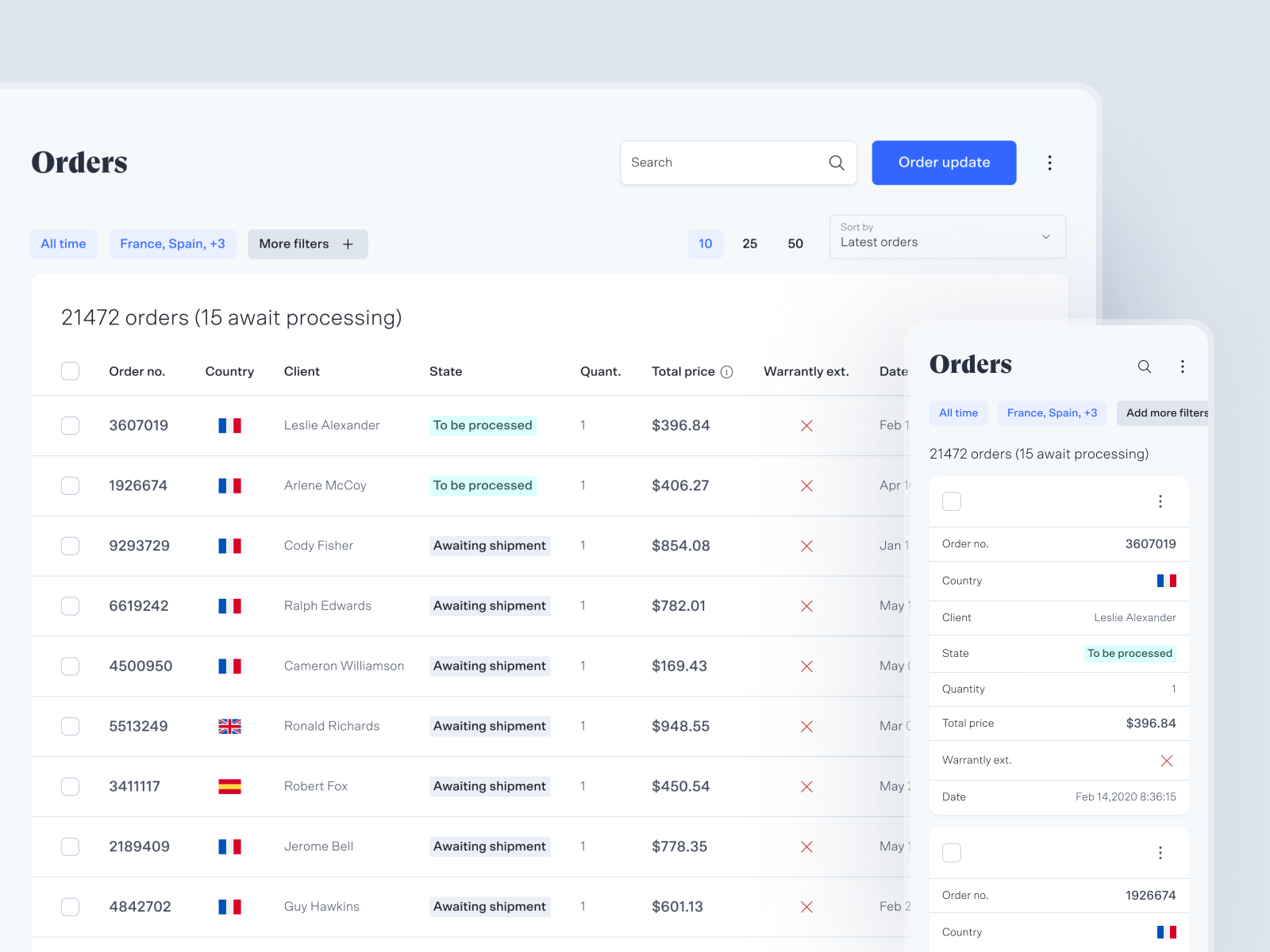Toggle the select-all checkbox in table header
The width and height of the screenshot is (1270, 952).
70,371
